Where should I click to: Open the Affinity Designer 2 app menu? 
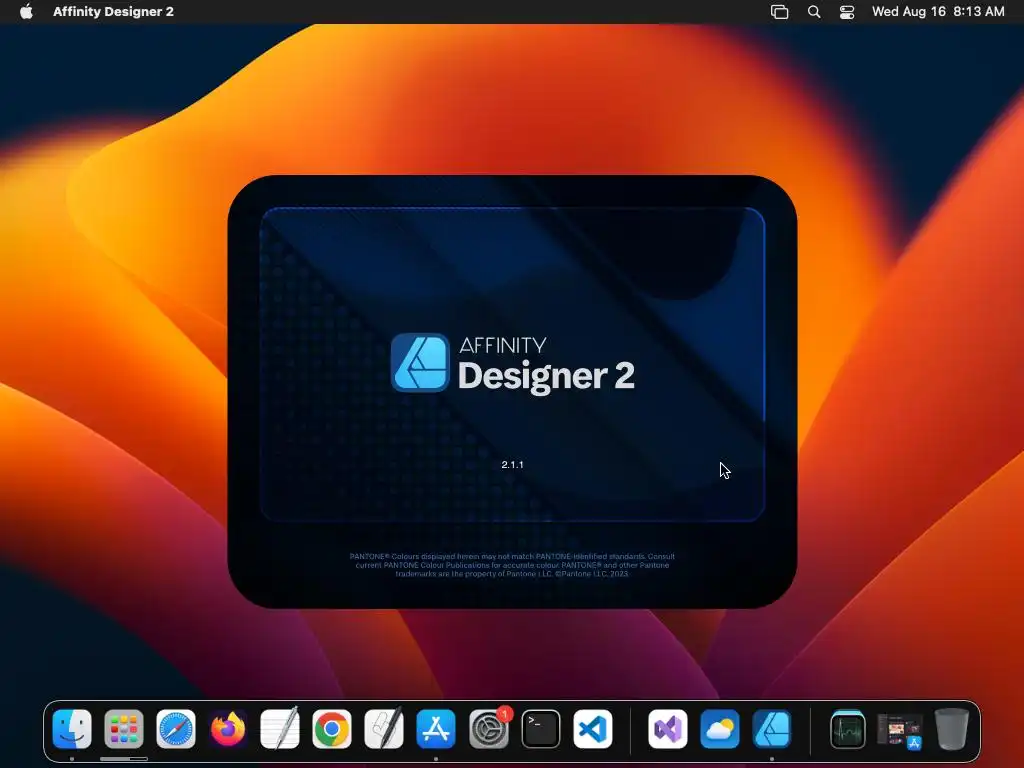tap(113, 11)
